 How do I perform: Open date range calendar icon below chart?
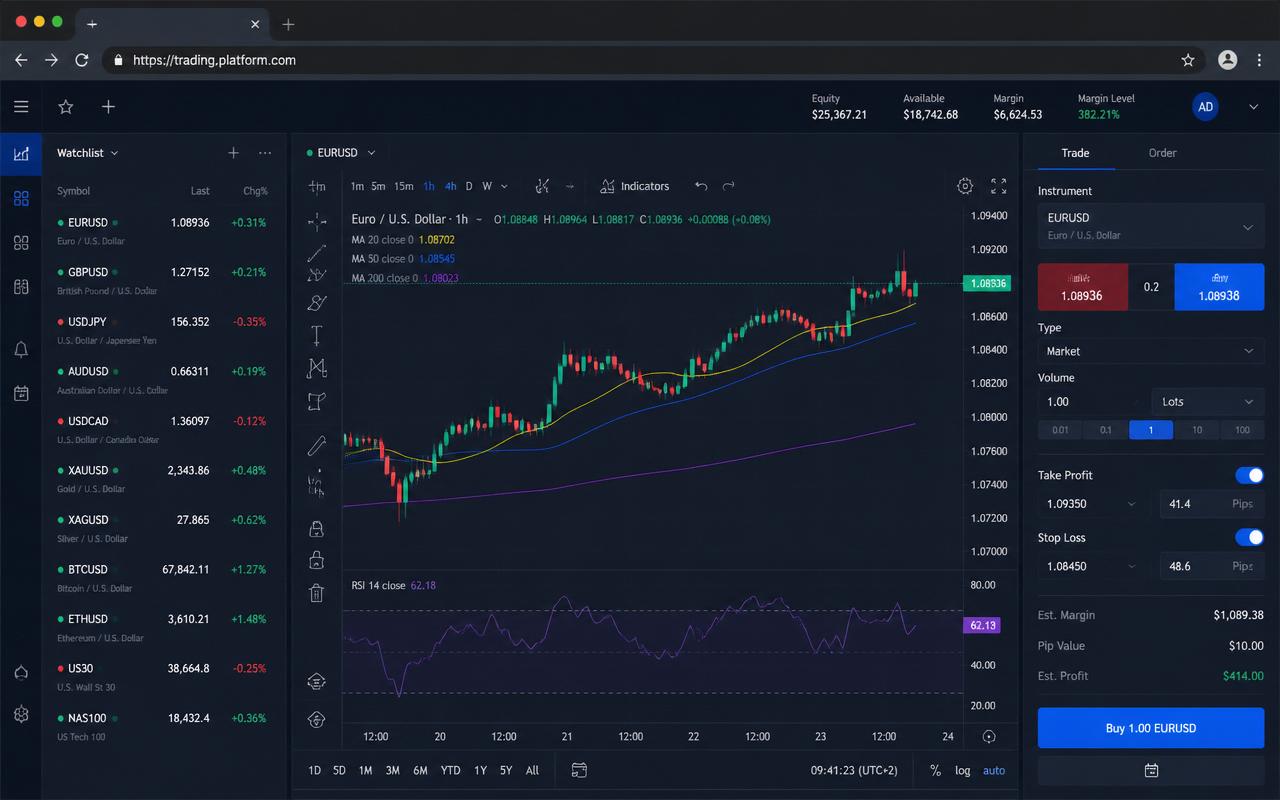click(x=579, y=770)
